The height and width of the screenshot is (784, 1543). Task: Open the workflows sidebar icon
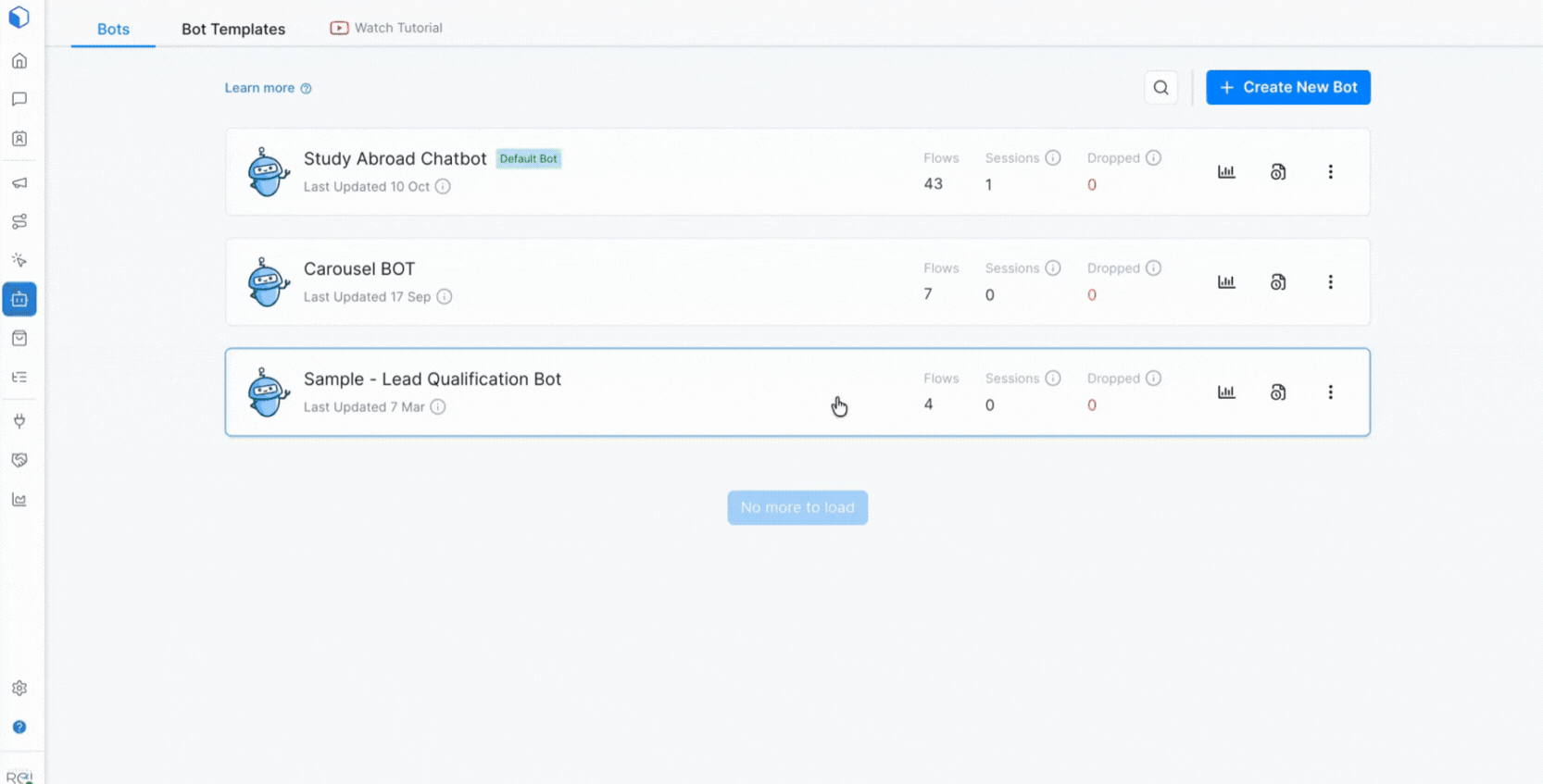click(19, 221)
